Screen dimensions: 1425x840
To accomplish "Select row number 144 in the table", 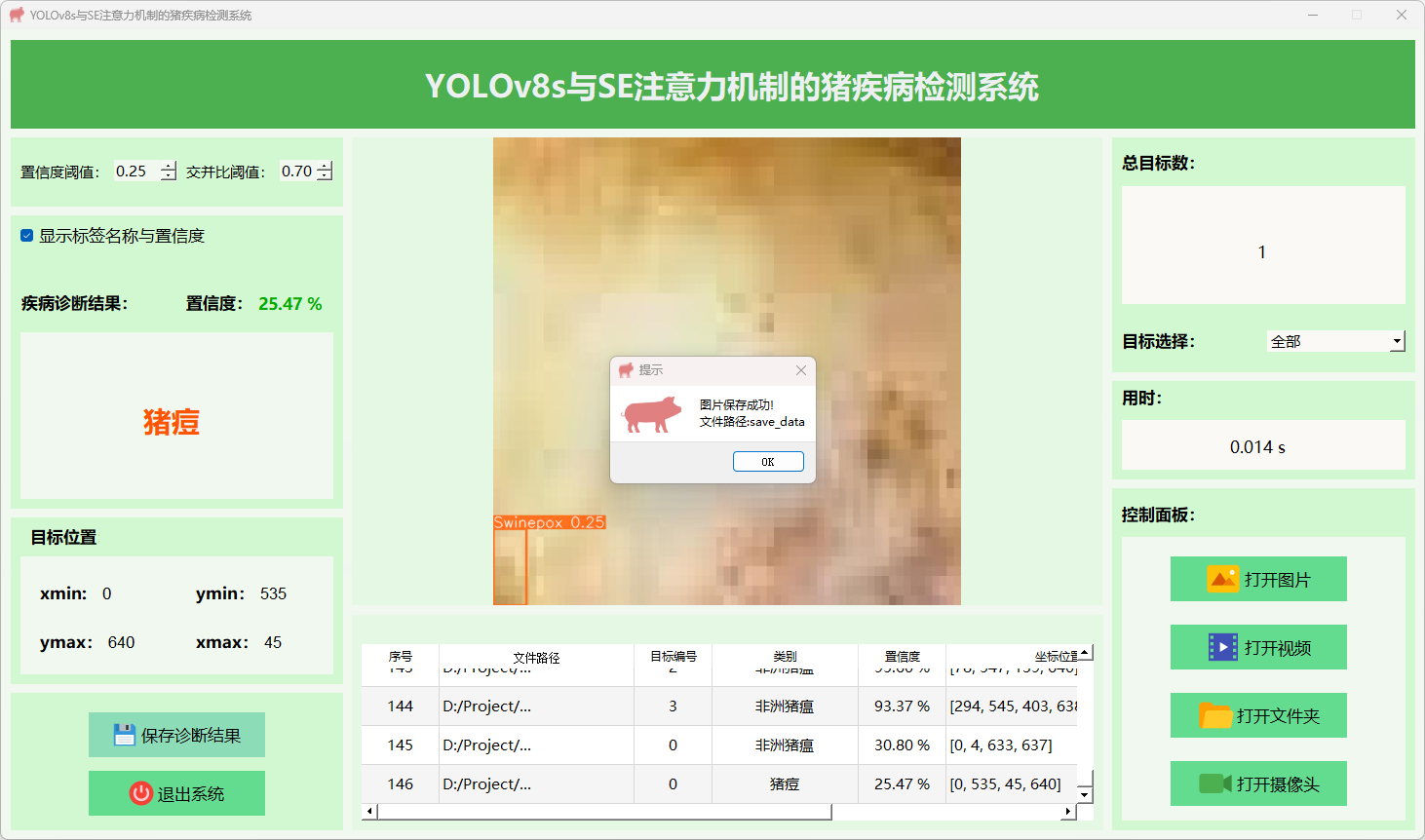I will 400,706.
